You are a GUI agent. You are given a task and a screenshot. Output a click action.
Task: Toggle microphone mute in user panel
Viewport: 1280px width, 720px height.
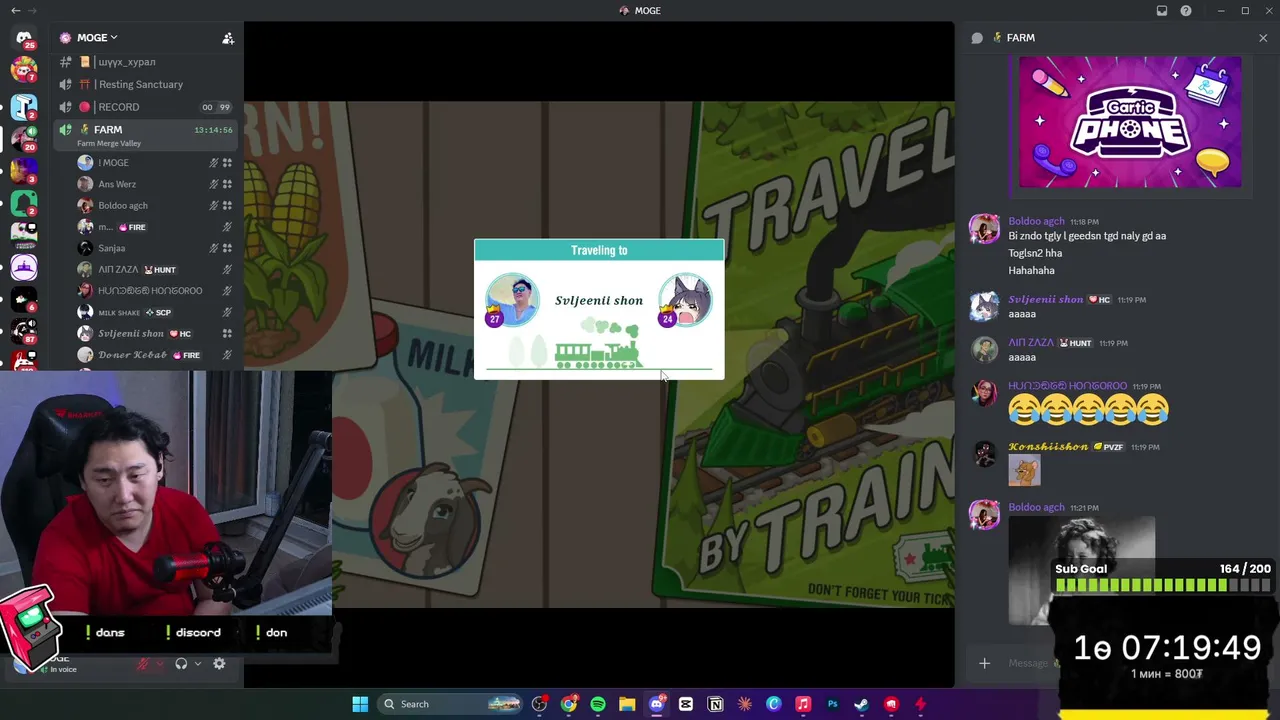[x=143, y=664]
